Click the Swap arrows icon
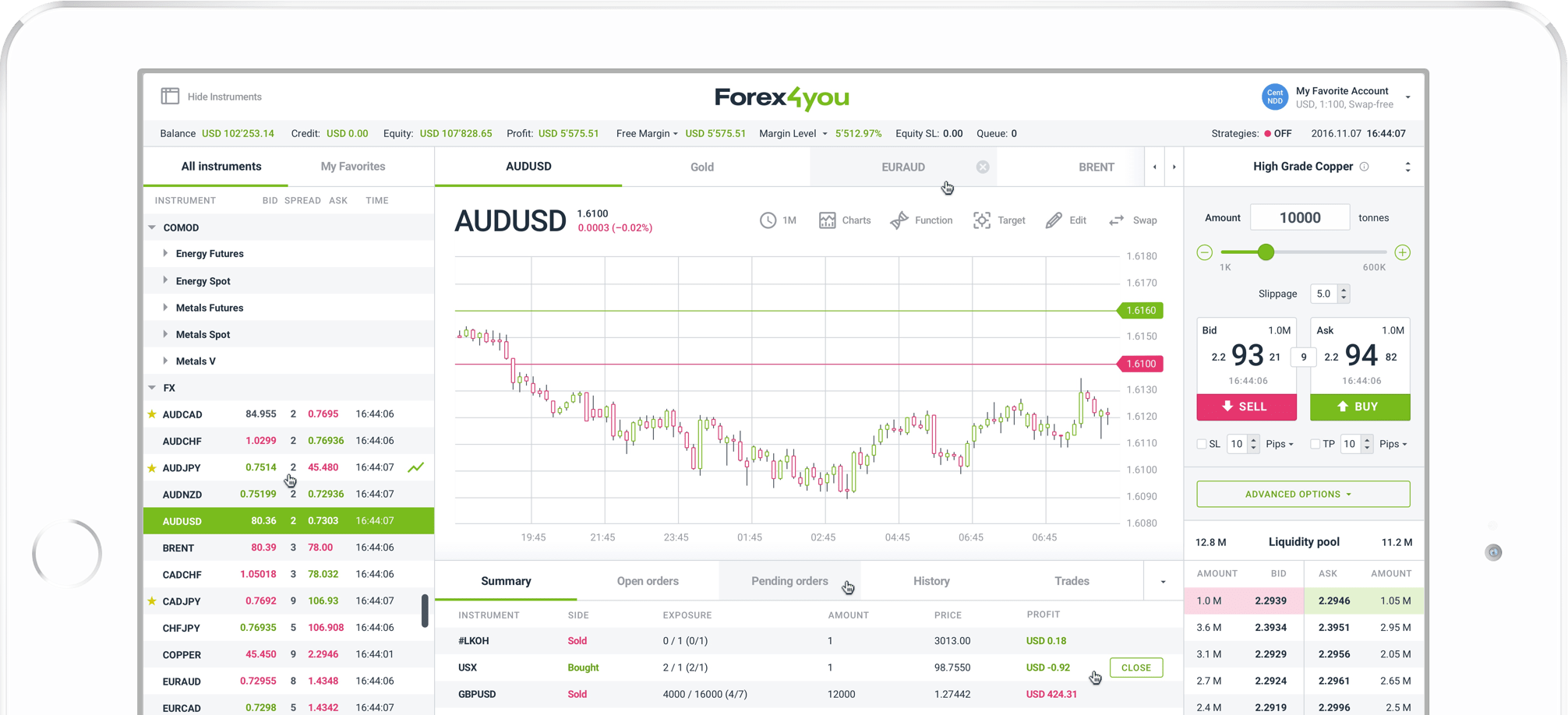Image resolution: width=1568 pixels, height=715 pixels. click(x=1117, y=220)
